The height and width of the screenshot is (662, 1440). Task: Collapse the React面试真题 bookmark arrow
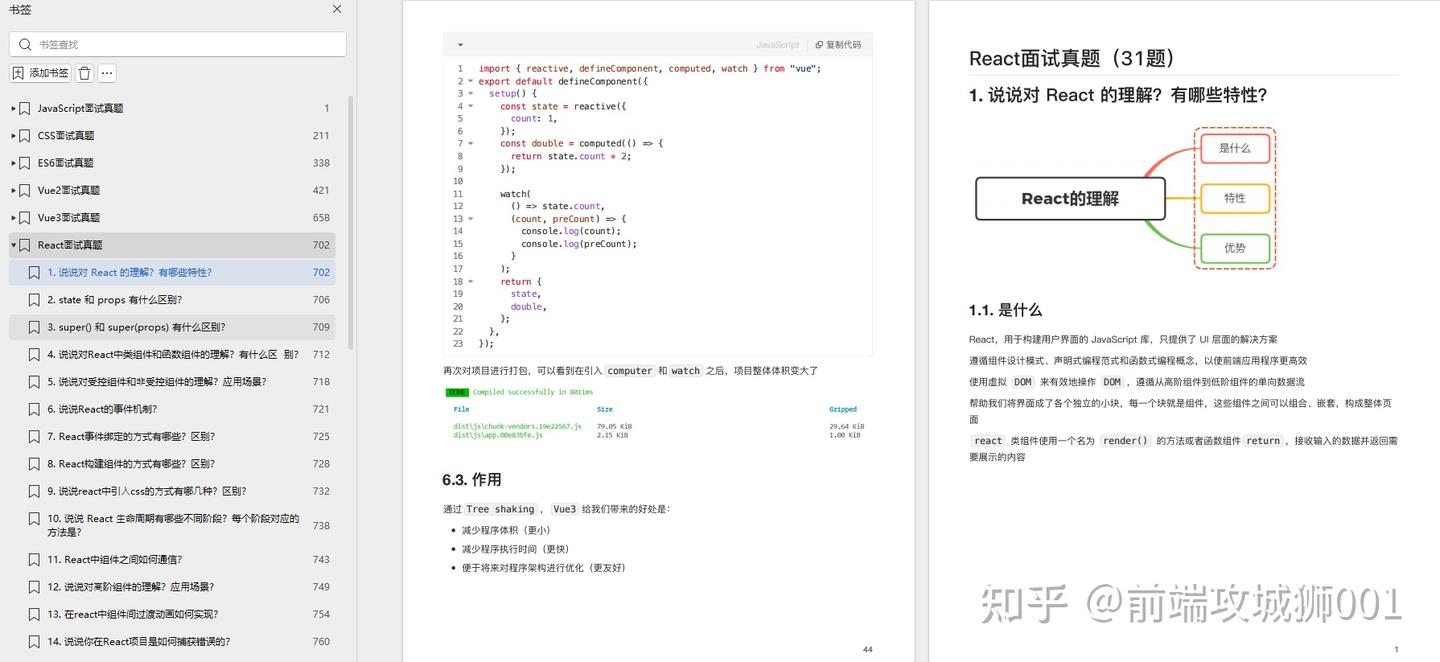pyautogui.click(x=13, y=245)
